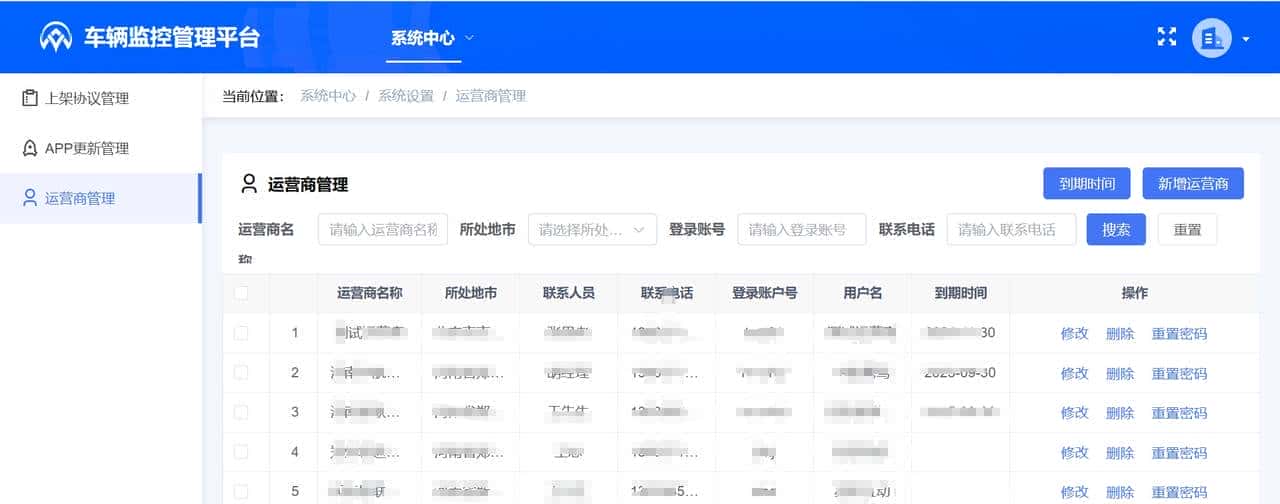Click the 运营商管理 breadcrumb
Viewport: 1280px width, 504px height.
pos(491,96)
